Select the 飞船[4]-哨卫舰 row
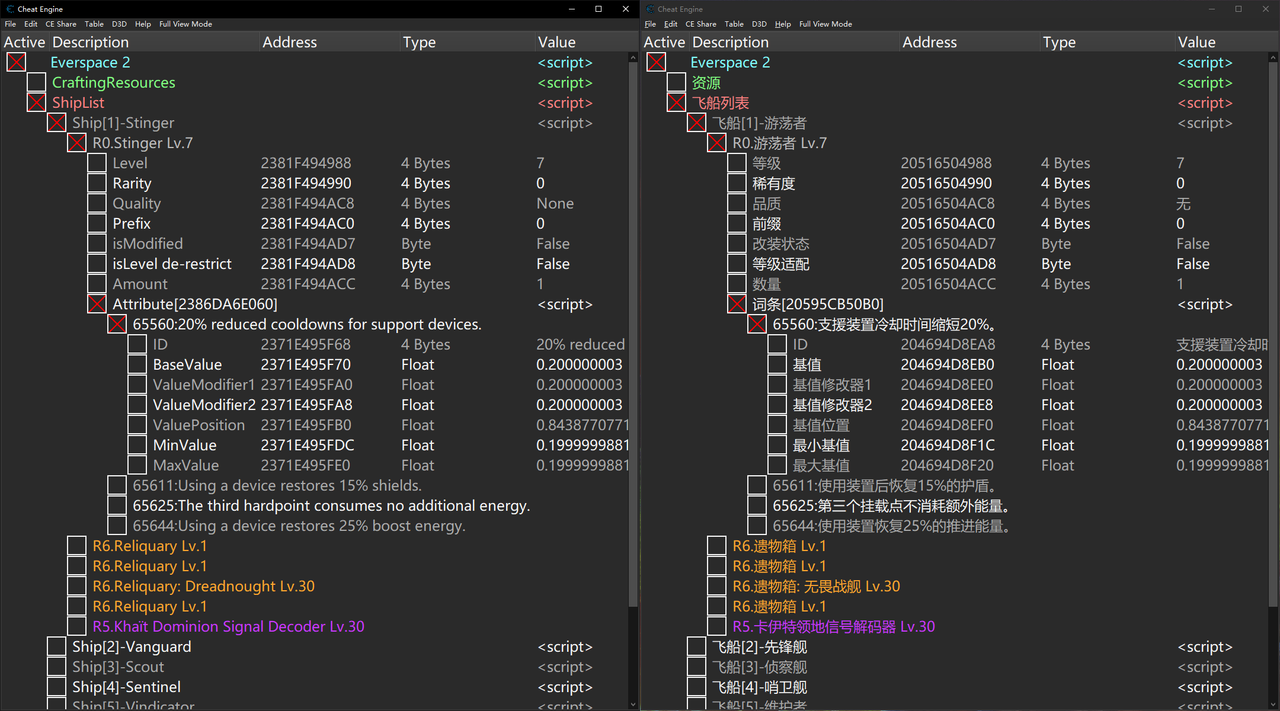The image size is (1280, 711). (759, 687)
